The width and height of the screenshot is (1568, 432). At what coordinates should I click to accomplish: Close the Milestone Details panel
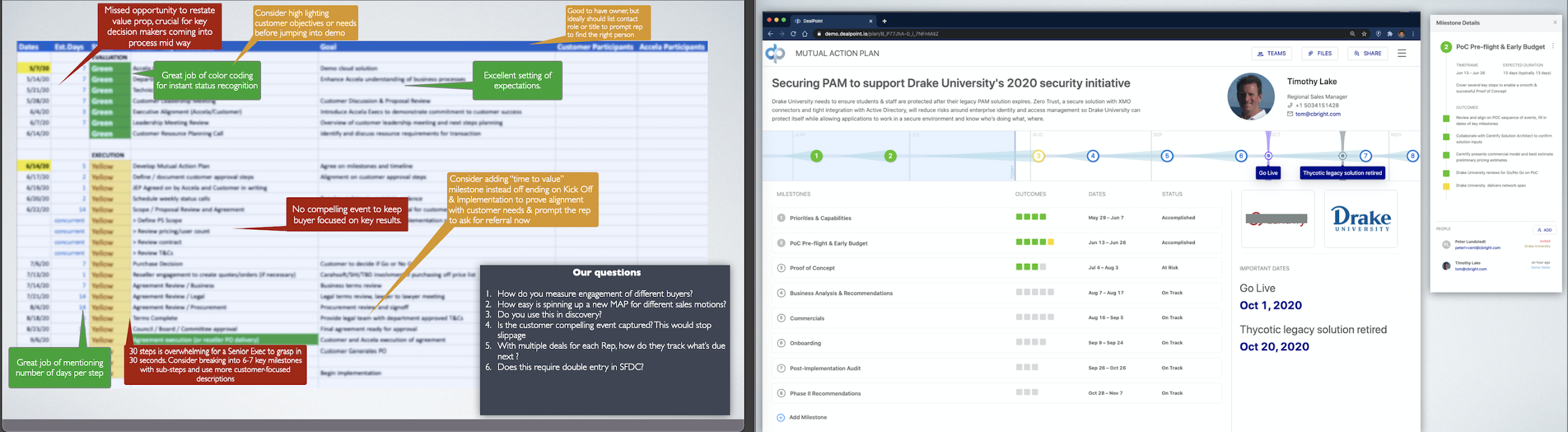(x=1555, y=23)
